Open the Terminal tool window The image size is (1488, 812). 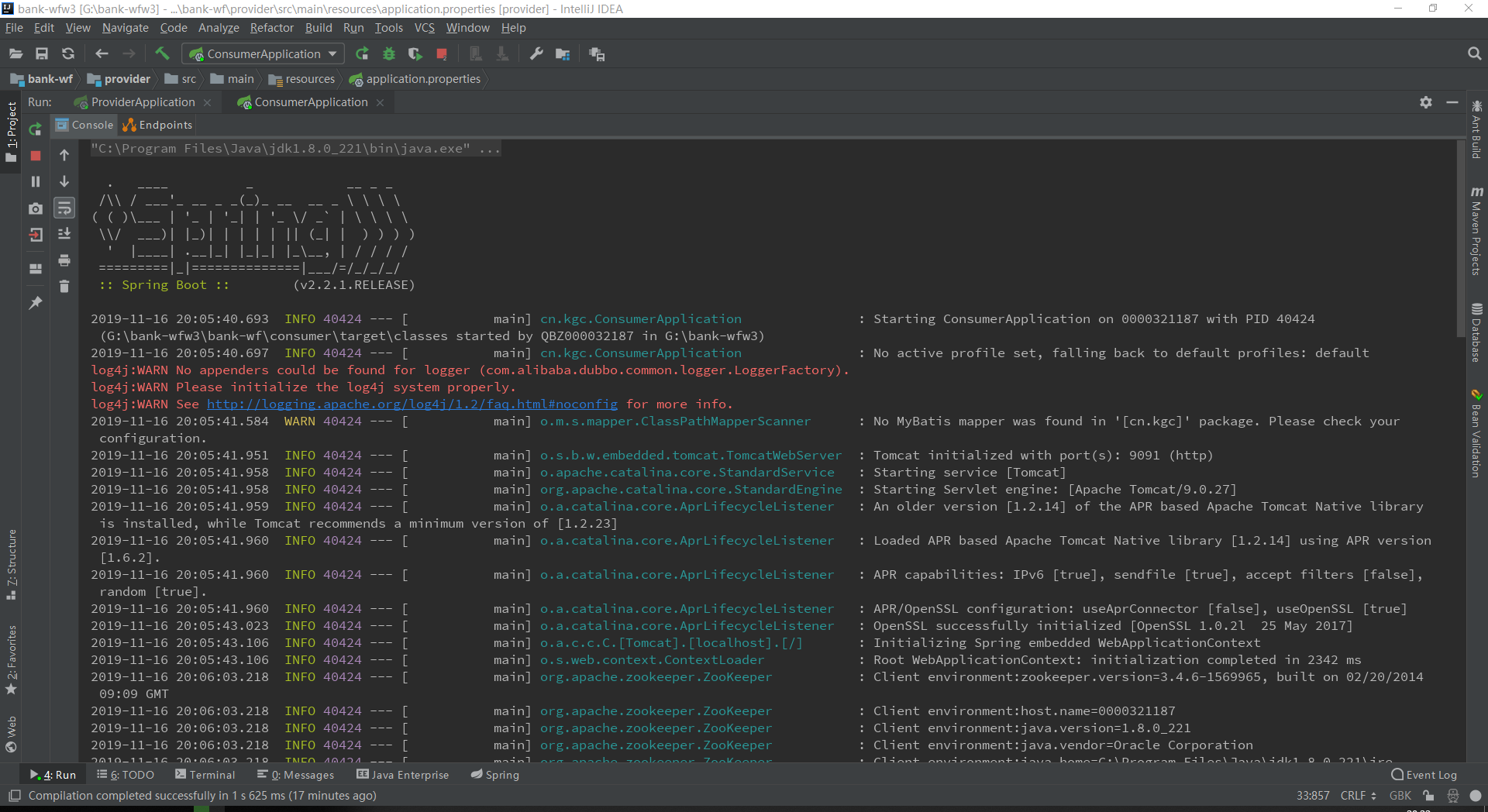tap(205, 775)
